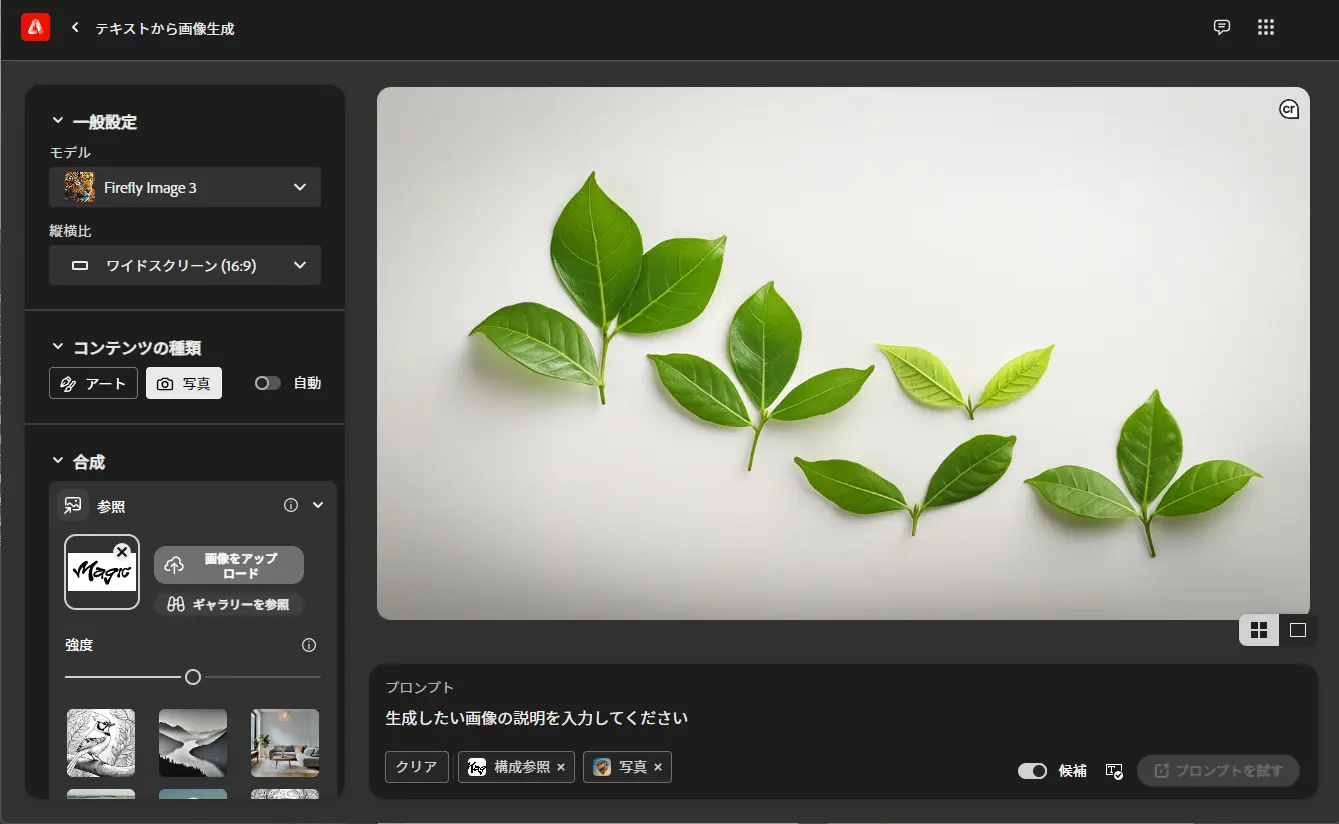This screenshot has width=1339, height=824.
Task: Switch to single image view
Action: coord(1298,630)
